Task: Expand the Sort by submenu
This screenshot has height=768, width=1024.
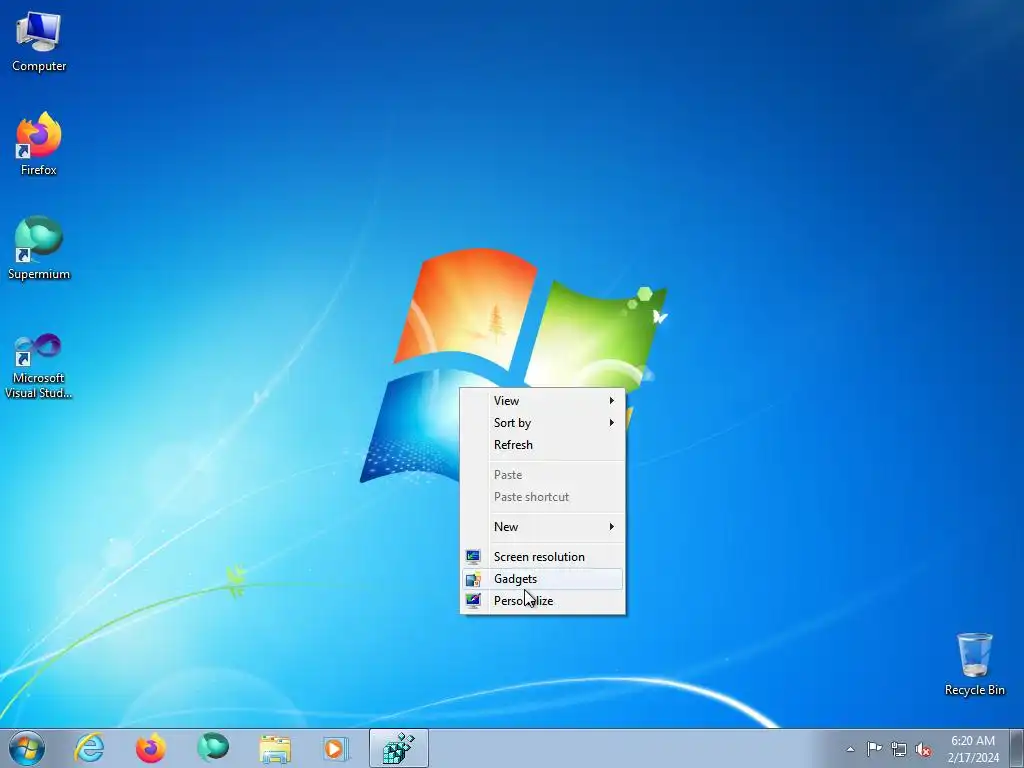Action: pyautogui.click(x=543, y=423)
